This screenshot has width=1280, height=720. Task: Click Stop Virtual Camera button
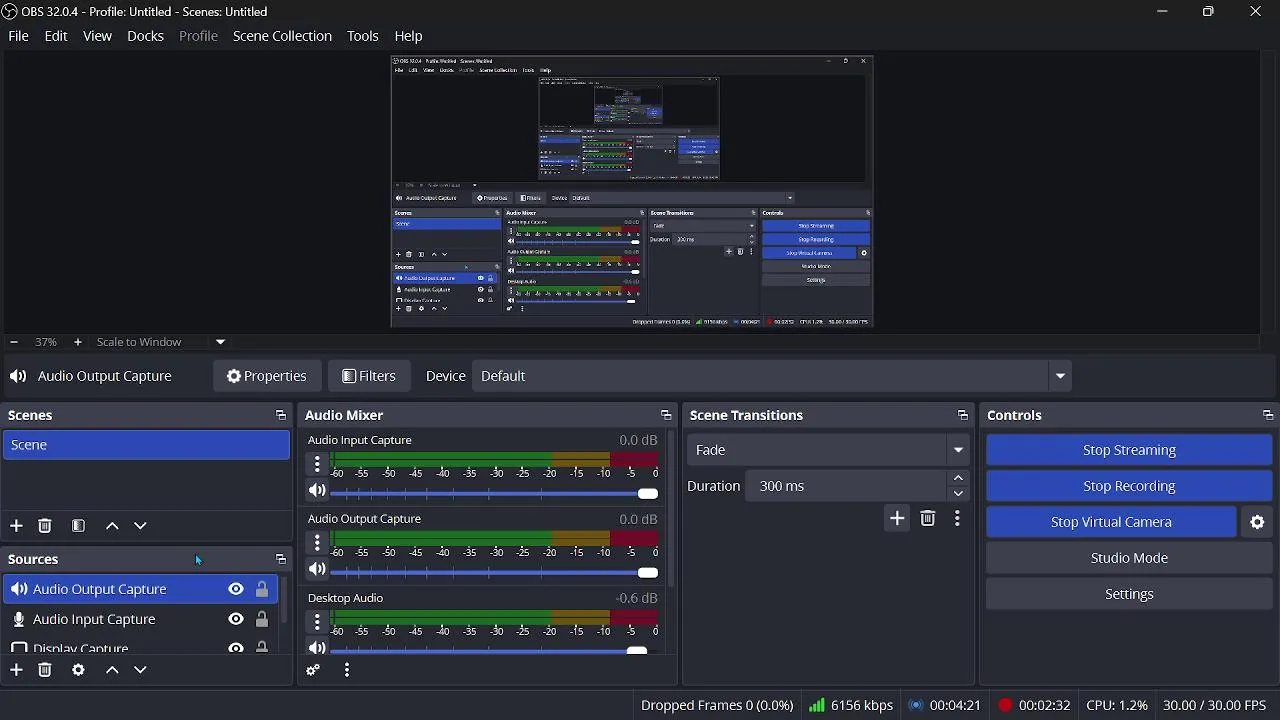pos(1111,522)
